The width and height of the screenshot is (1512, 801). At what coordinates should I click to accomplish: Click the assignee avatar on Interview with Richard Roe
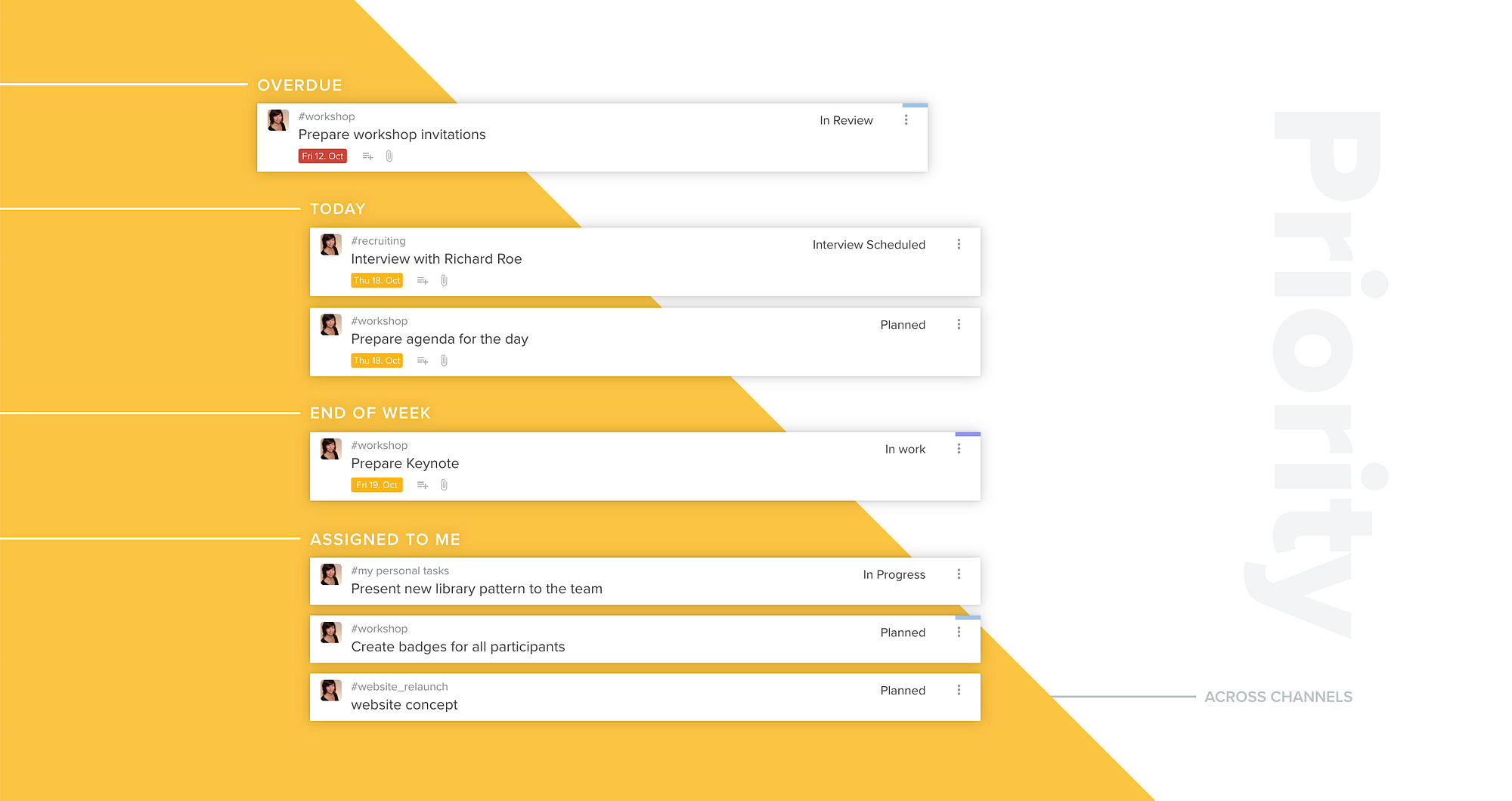pyautogui.click(x=331, y=245)
